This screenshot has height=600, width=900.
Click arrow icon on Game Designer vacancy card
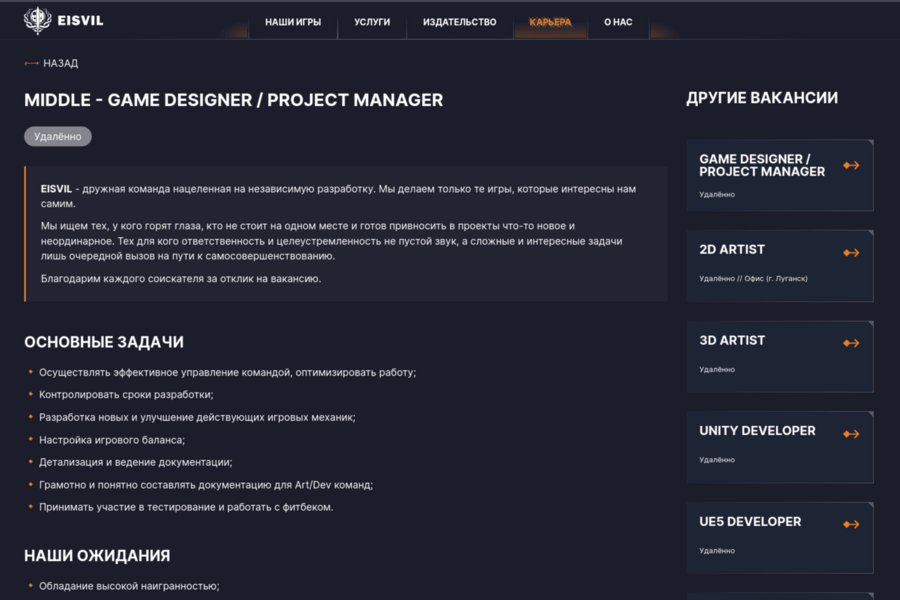click(851, 166)
